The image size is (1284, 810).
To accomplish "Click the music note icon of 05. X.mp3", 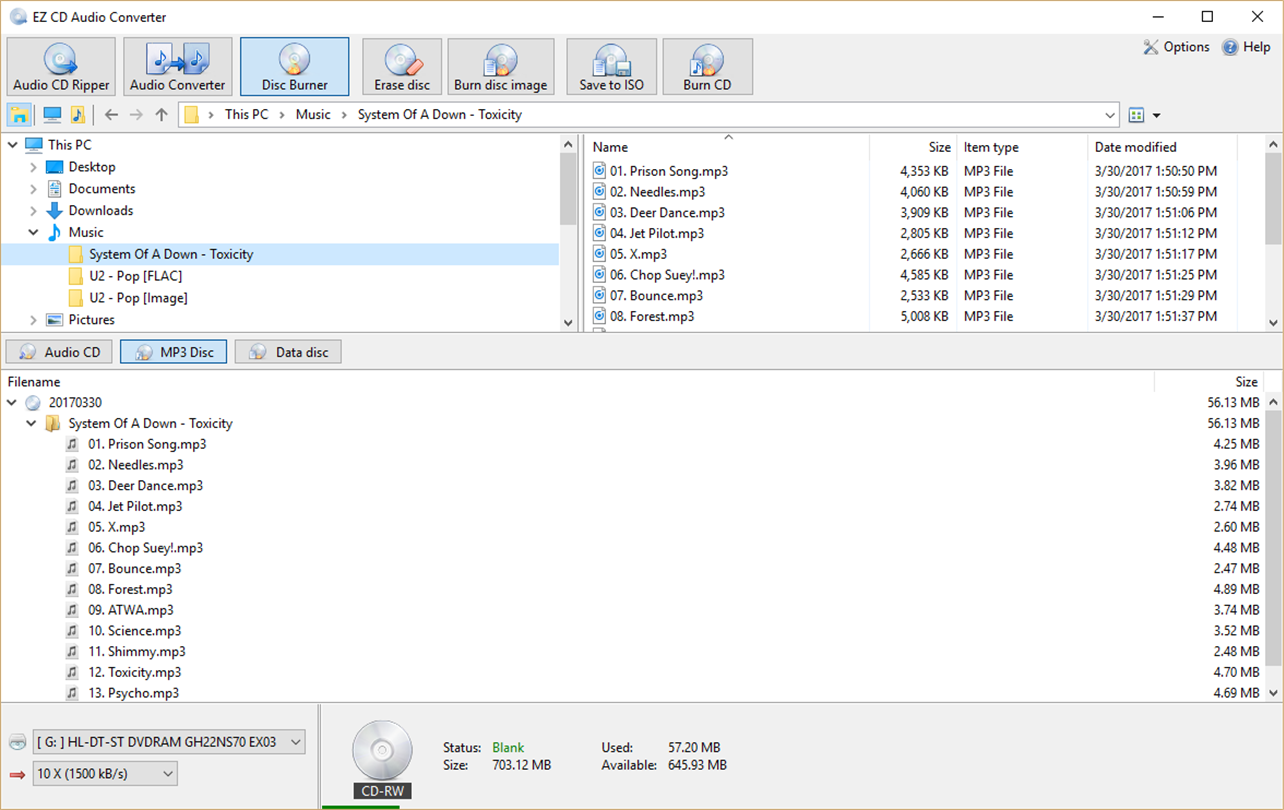I will click(x=72, y=527).
